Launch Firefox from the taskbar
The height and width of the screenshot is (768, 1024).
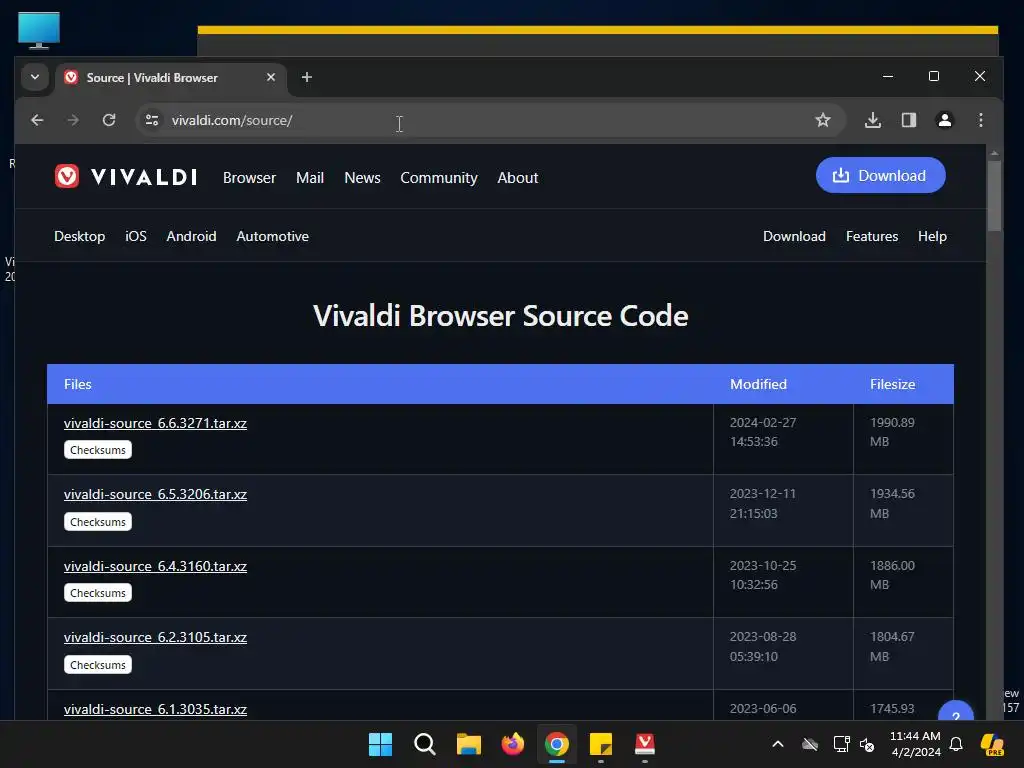coord(513,744)
